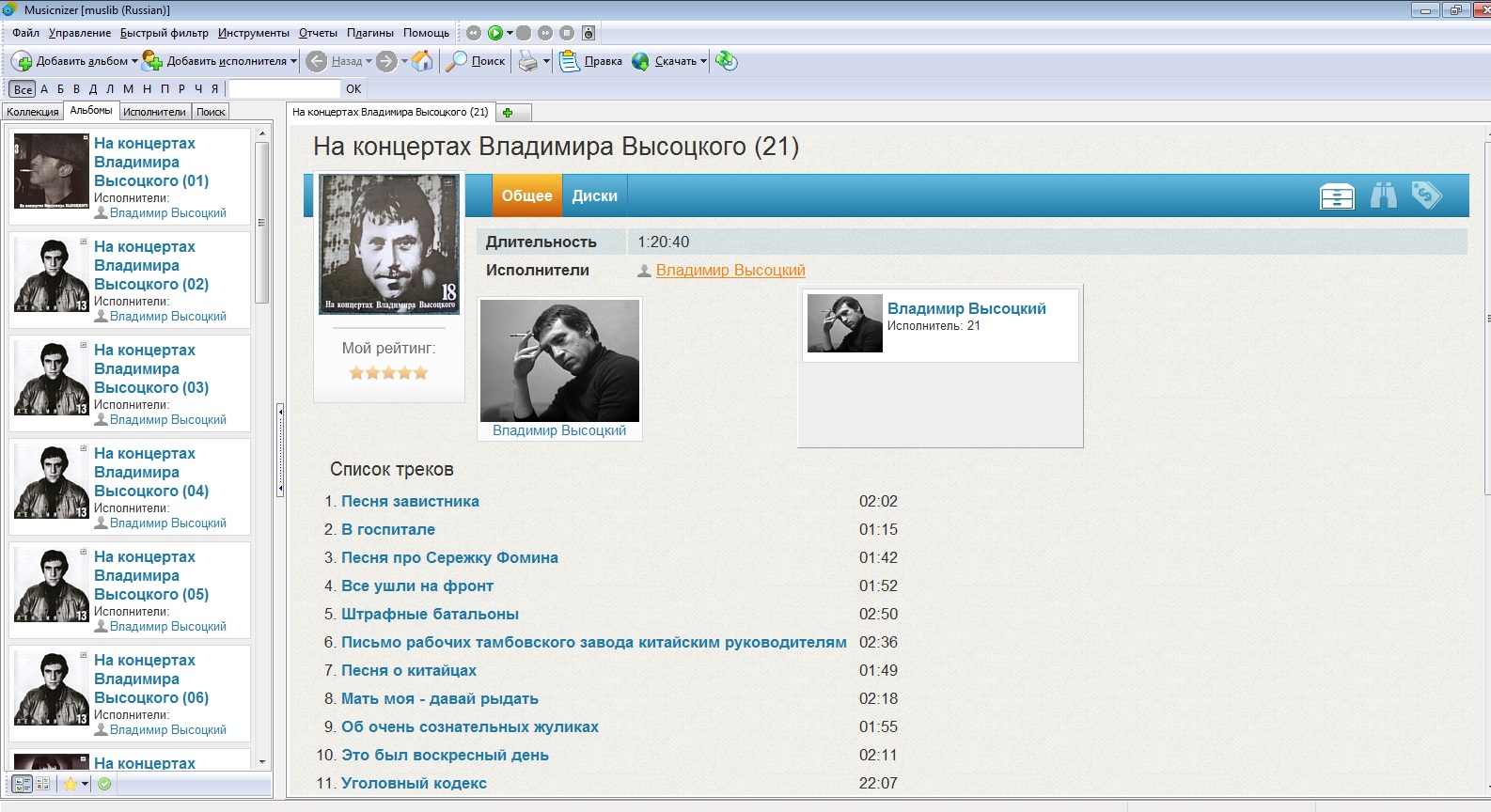Filter albums by letter Н
The image size is (1491, 812).
click(x=147, y=89)
